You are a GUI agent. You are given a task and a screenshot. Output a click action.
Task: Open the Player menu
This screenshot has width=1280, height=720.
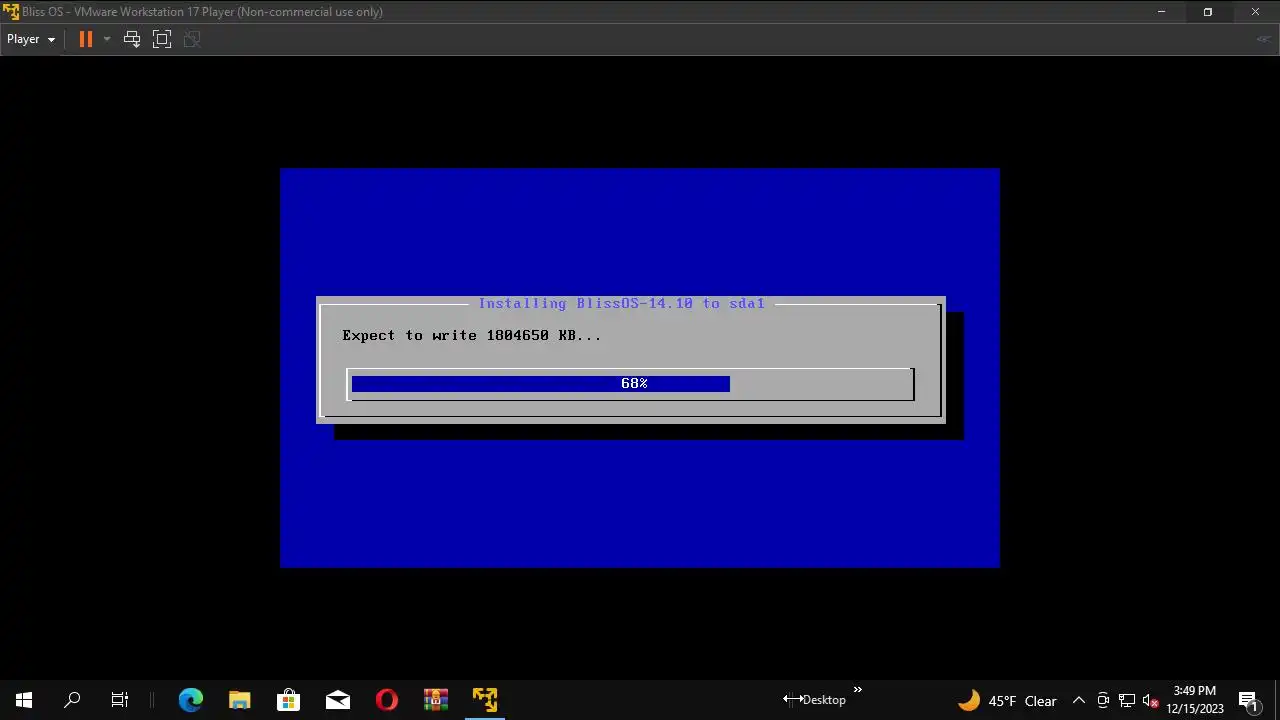point(30,39)
